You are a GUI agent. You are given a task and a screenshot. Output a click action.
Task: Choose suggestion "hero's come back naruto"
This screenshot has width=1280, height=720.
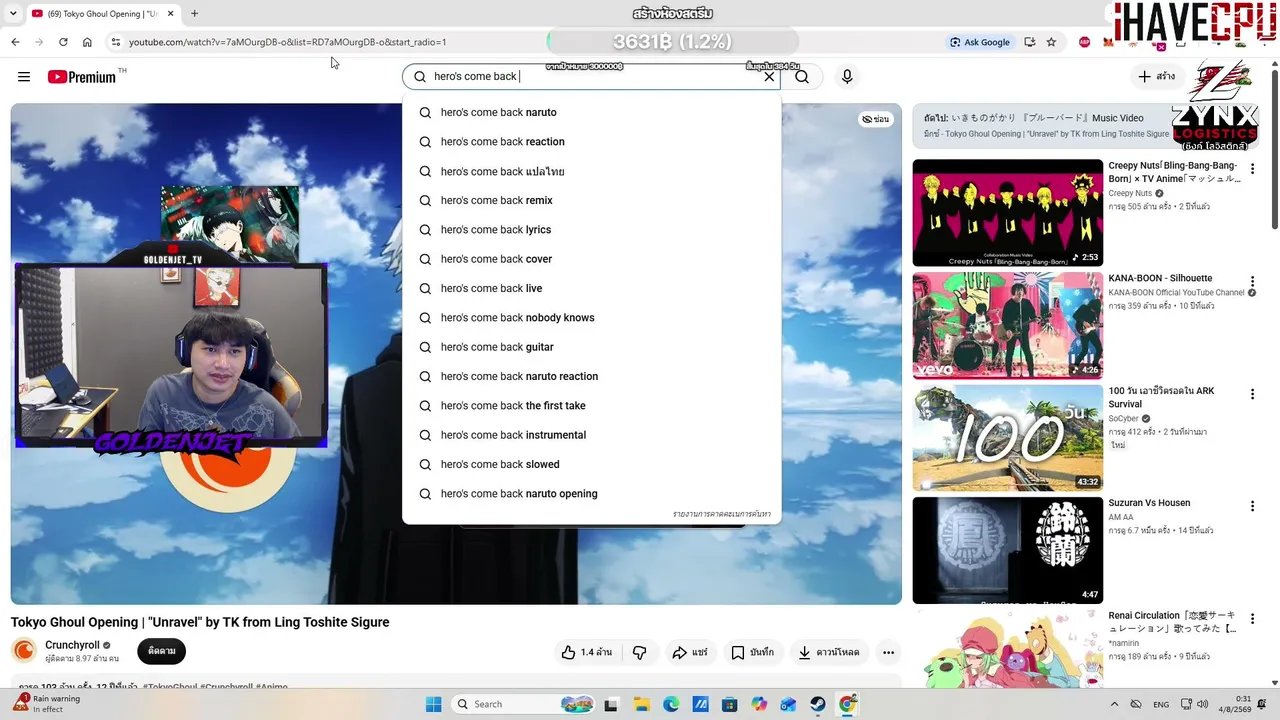[x=591, y=112]
